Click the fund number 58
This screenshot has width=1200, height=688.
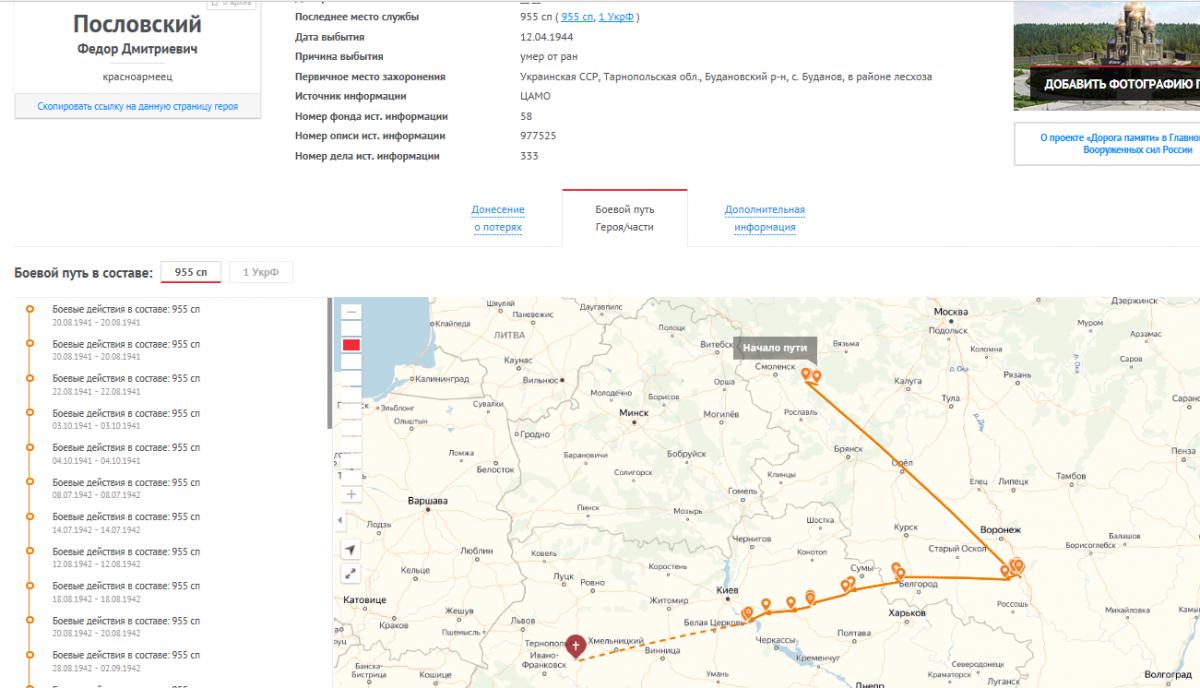[526, 116]
